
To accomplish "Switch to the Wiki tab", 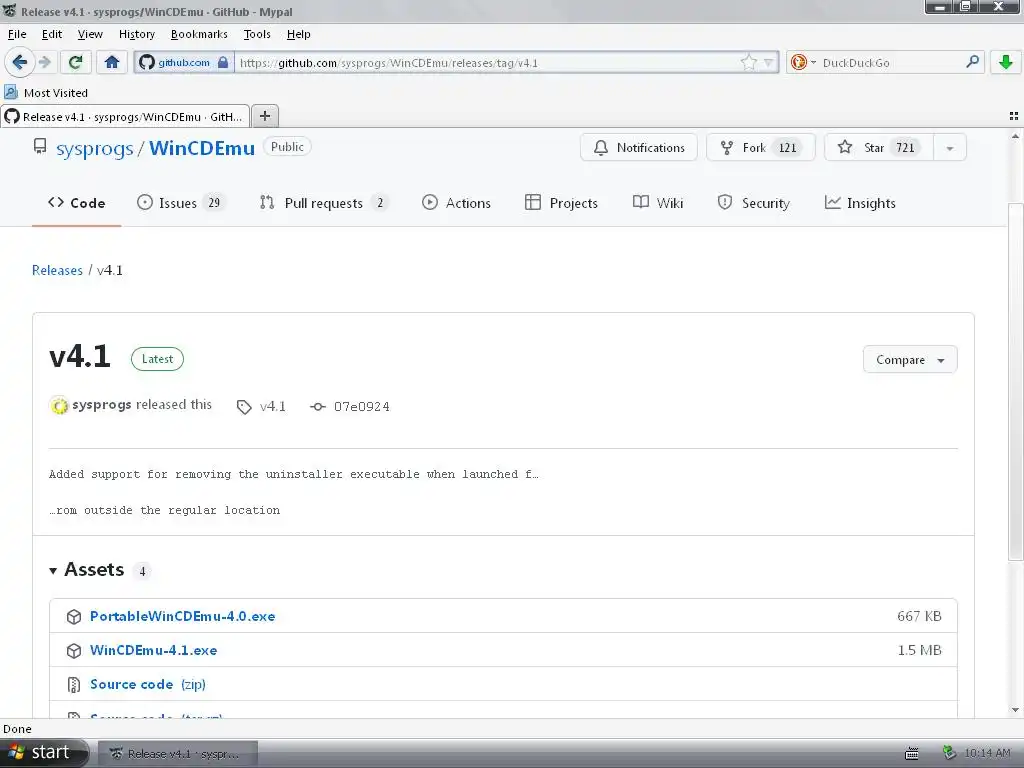I will pos(658,203).
